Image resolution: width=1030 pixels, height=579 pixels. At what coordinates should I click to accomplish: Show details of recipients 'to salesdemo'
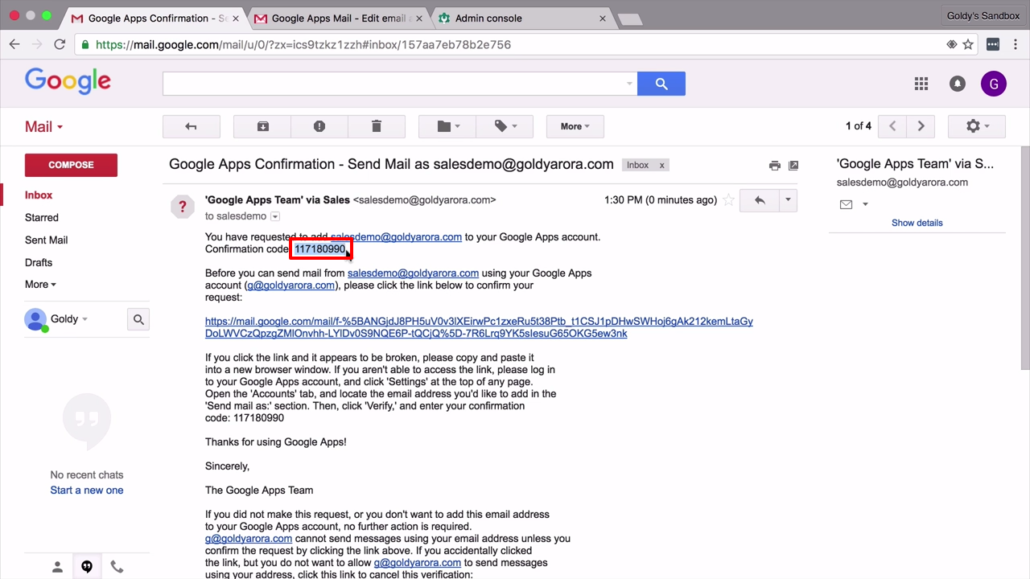tap(275, 216)
